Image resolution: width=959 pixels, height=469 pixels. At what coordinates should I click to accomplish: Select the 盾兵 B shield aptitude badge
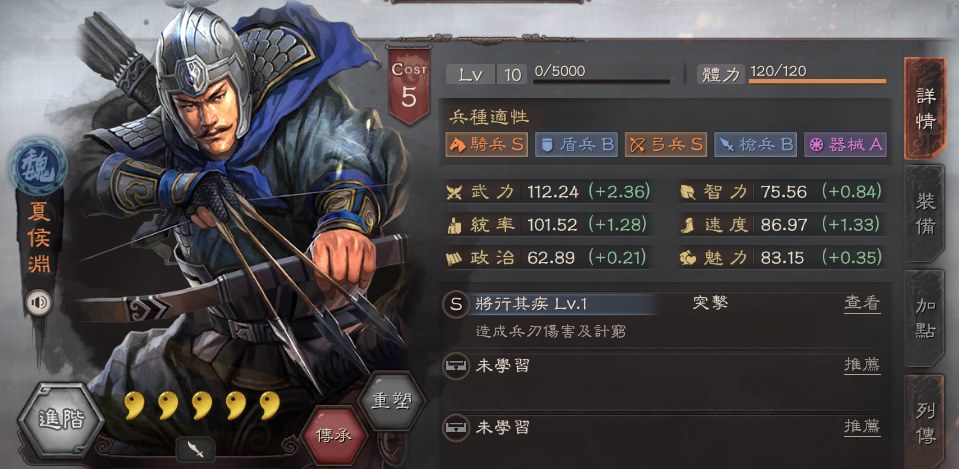tap(576, 145)
